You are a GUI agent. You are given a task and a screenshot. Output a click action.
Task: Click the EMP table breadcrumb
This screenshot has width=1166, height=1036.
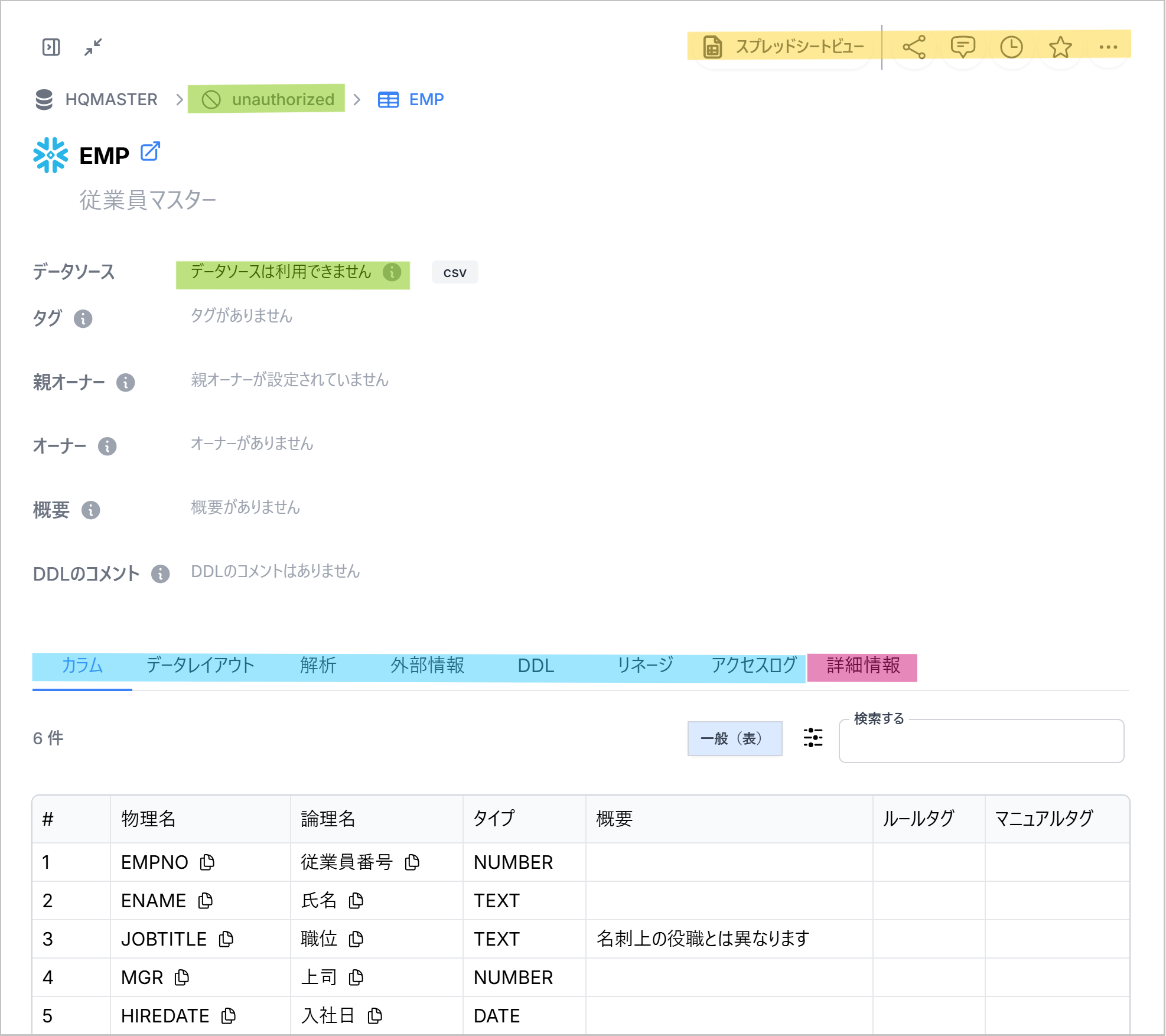tap(411, 99)
